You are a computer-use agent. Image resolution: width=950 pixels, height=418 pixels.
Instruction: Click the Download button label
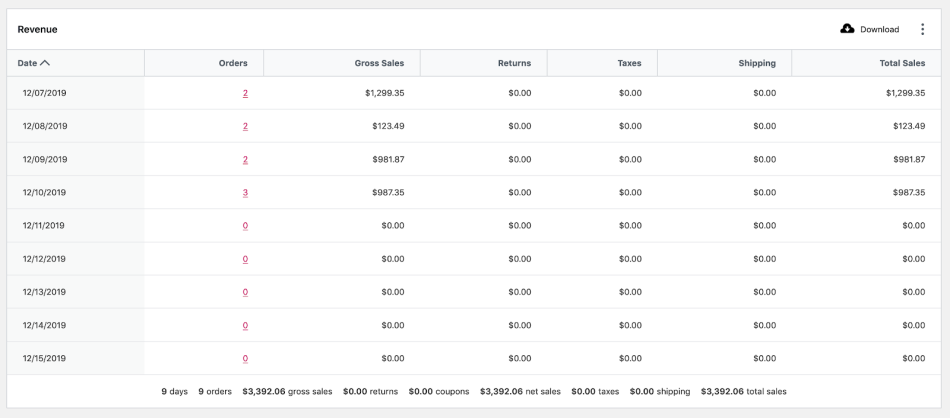point(879,29)
